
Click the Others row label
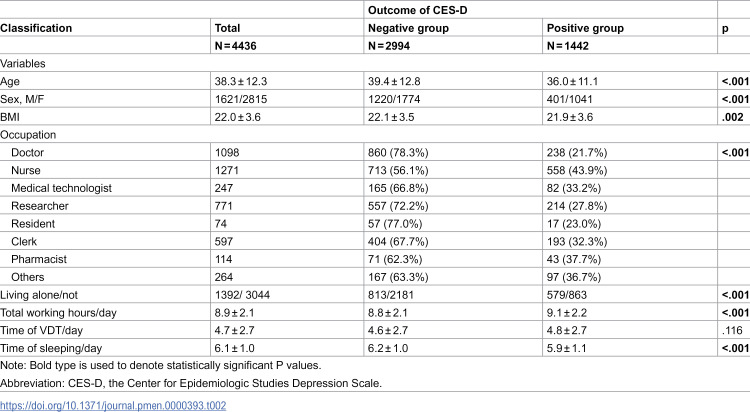(x=27, y=277)
